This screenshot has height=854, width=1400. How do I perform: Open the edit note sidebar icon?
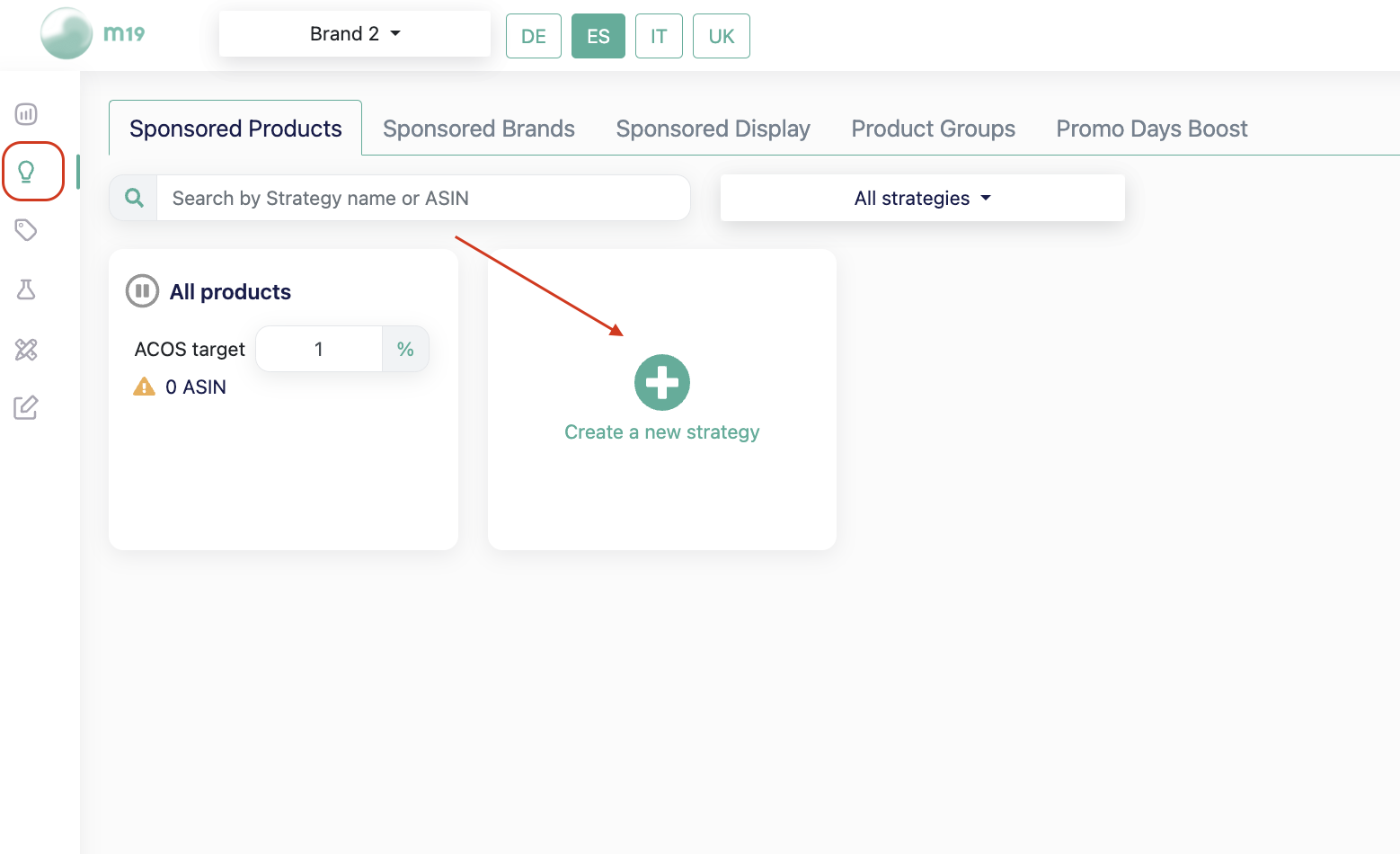click(x=26, y=408)
